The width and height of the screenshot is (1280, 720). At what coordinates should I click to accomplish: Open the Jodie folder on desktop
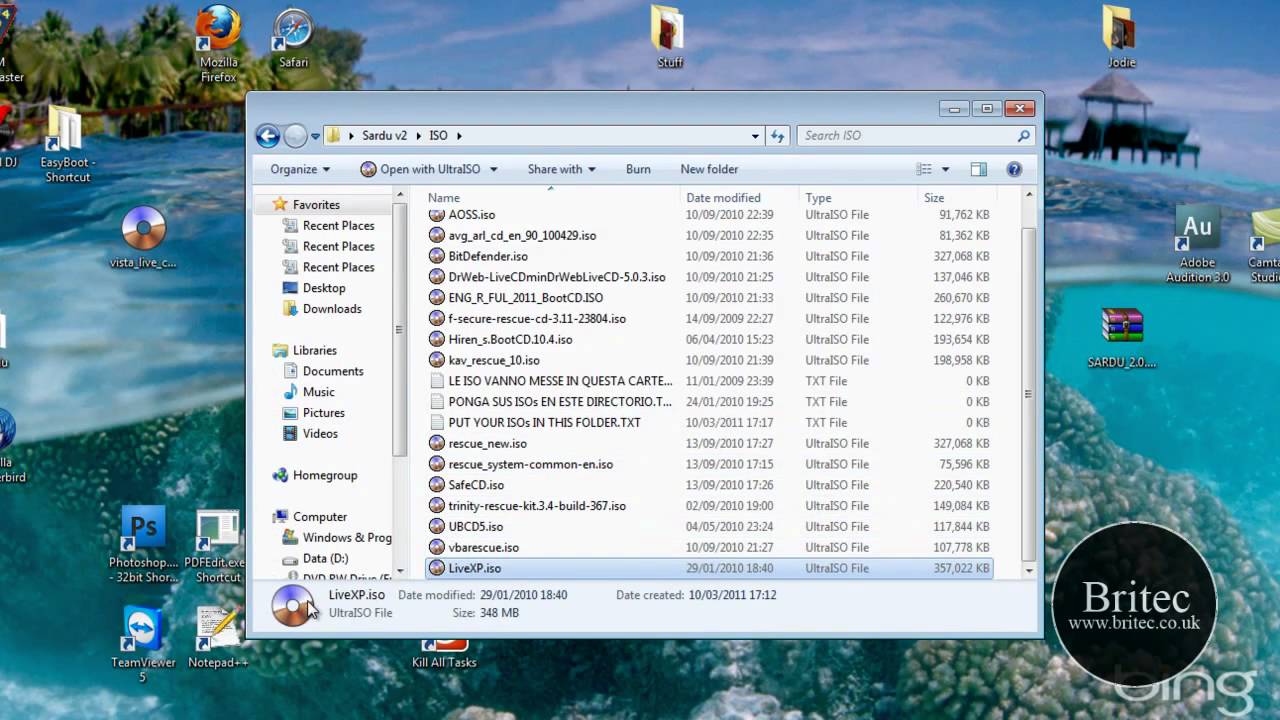(x=1121, y=36)
